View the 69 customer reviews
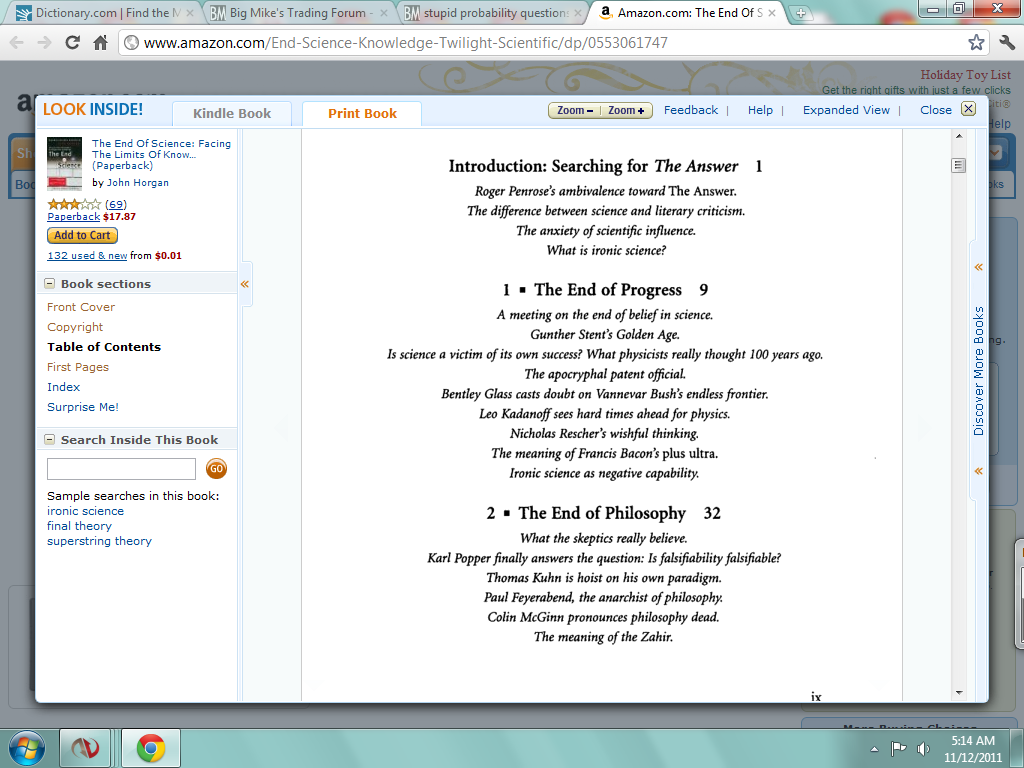Image resolution: width=1024 pixels, height=768 pixels. 116,204
